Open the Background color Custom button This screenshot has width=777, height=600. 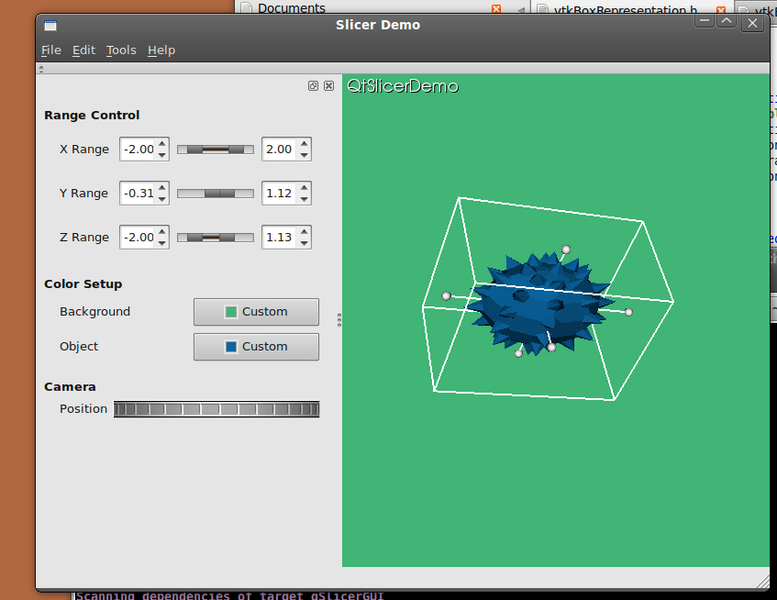point(256,312)
